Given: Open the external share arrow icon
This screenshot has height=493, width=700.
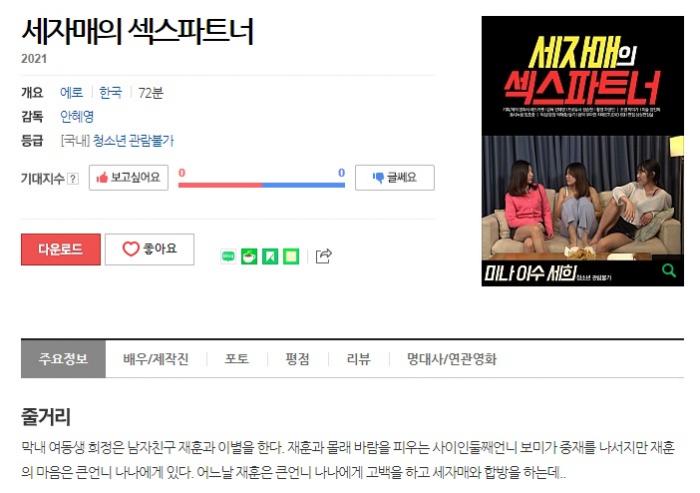Looking at the screenshot, I should pos(324,256).
